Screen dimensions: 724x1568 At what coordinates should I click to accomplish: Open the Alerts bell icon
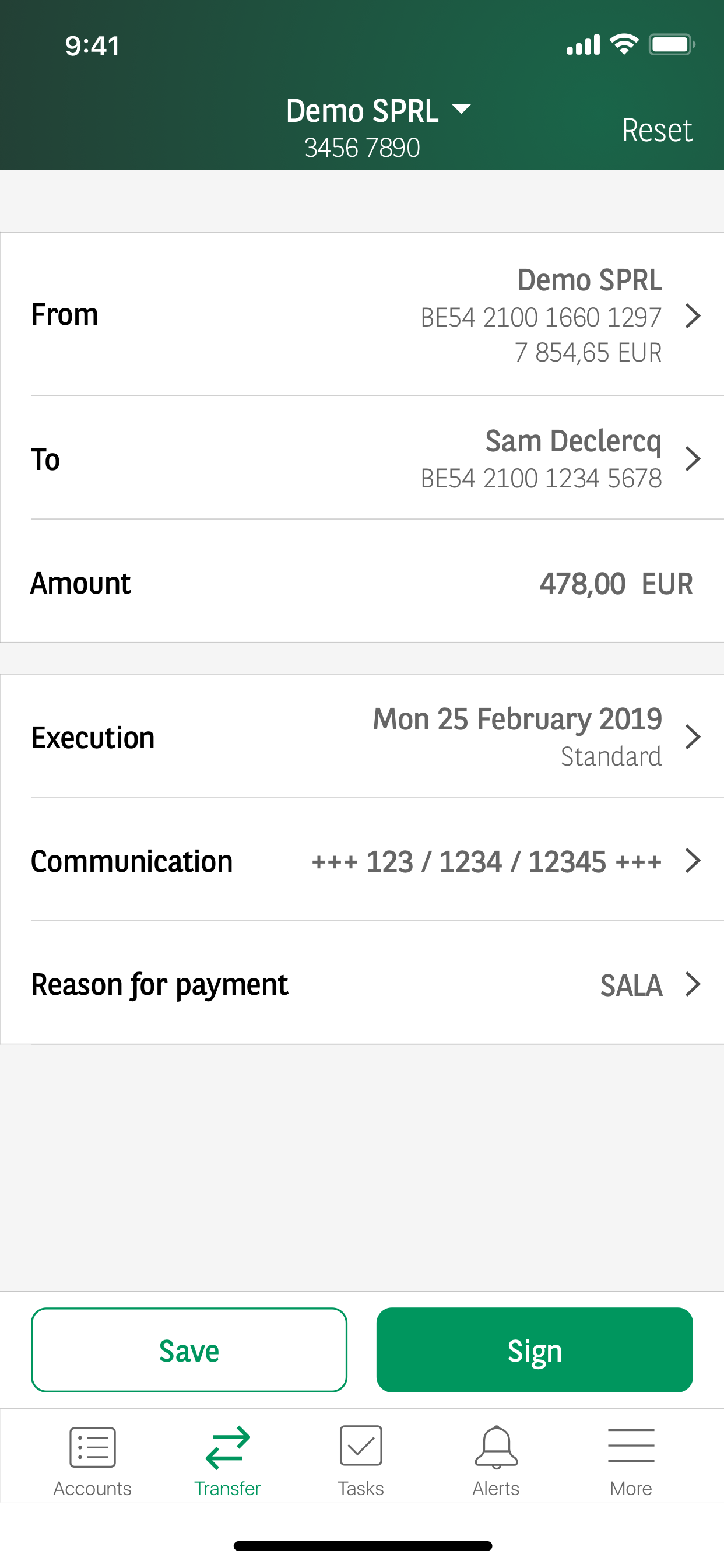(x=496, y=1447)
